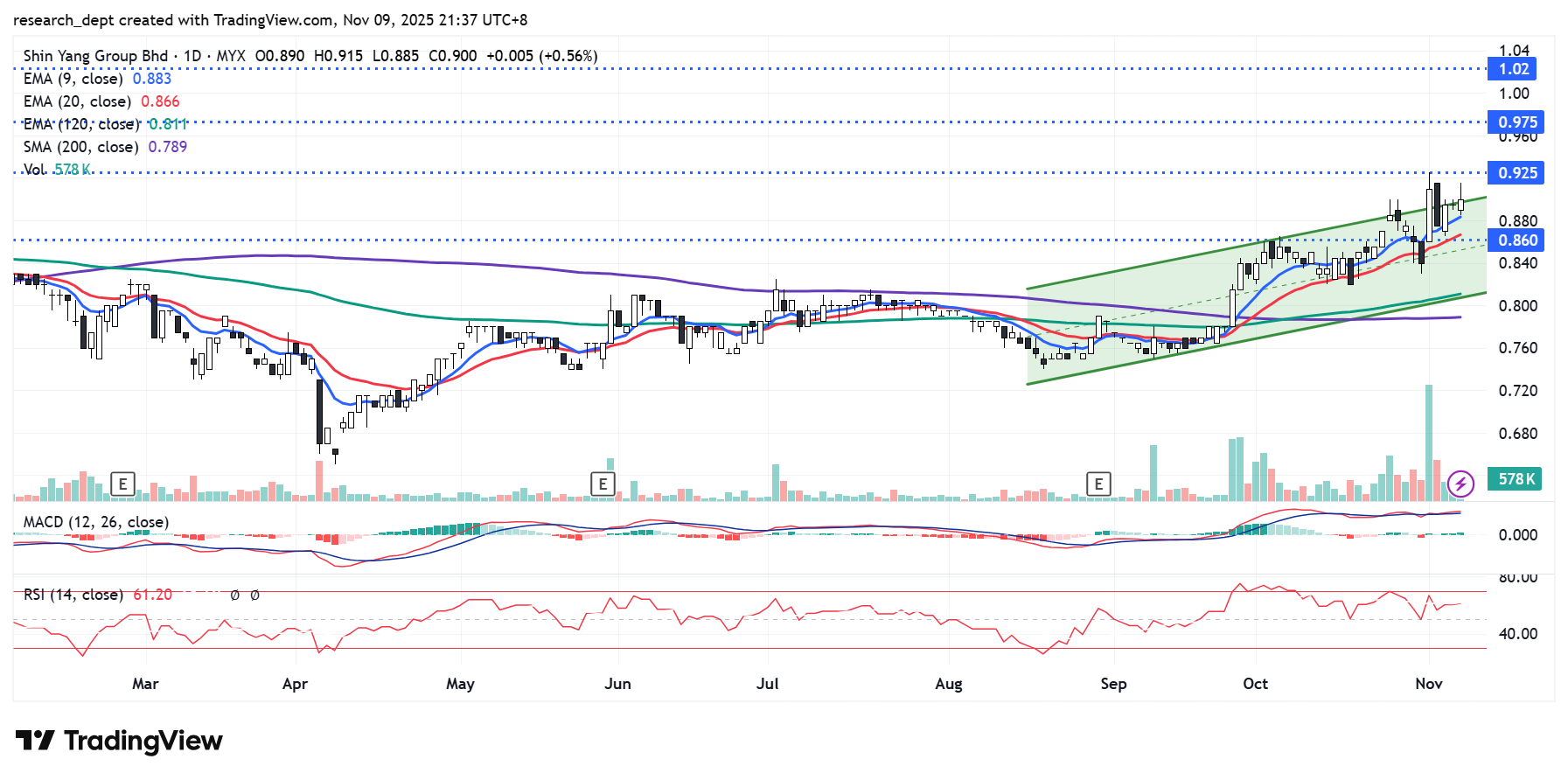This screenshot has height=780, width=1568.
Task: Click the earnings E marker near June
Action: 603,484
